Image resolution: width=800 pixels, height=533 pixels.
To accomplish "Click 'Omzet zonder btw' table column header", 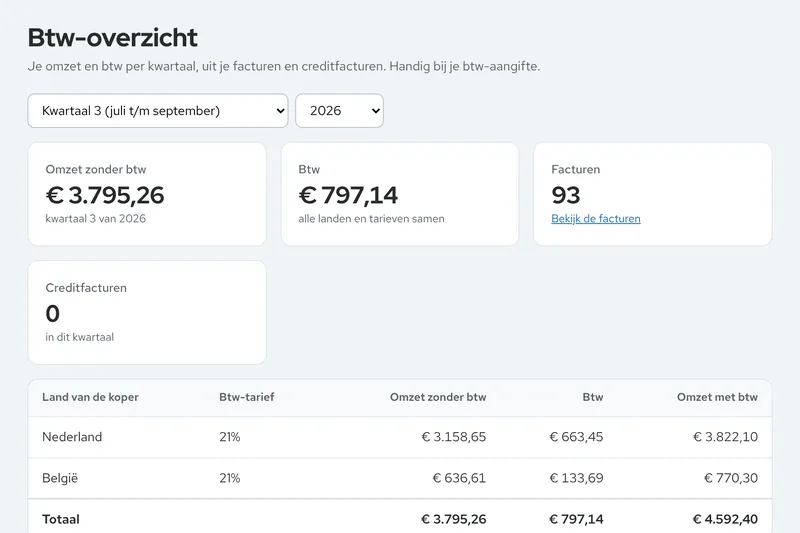I will [x=438, y=397].
